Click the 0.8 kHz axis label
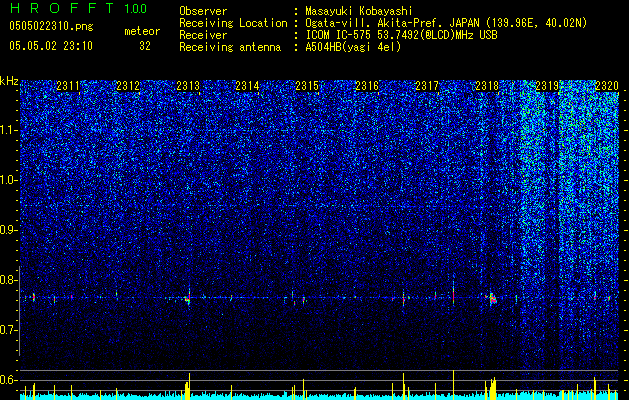Viewport: 629px width, 400px height. [x=8, y=280]
